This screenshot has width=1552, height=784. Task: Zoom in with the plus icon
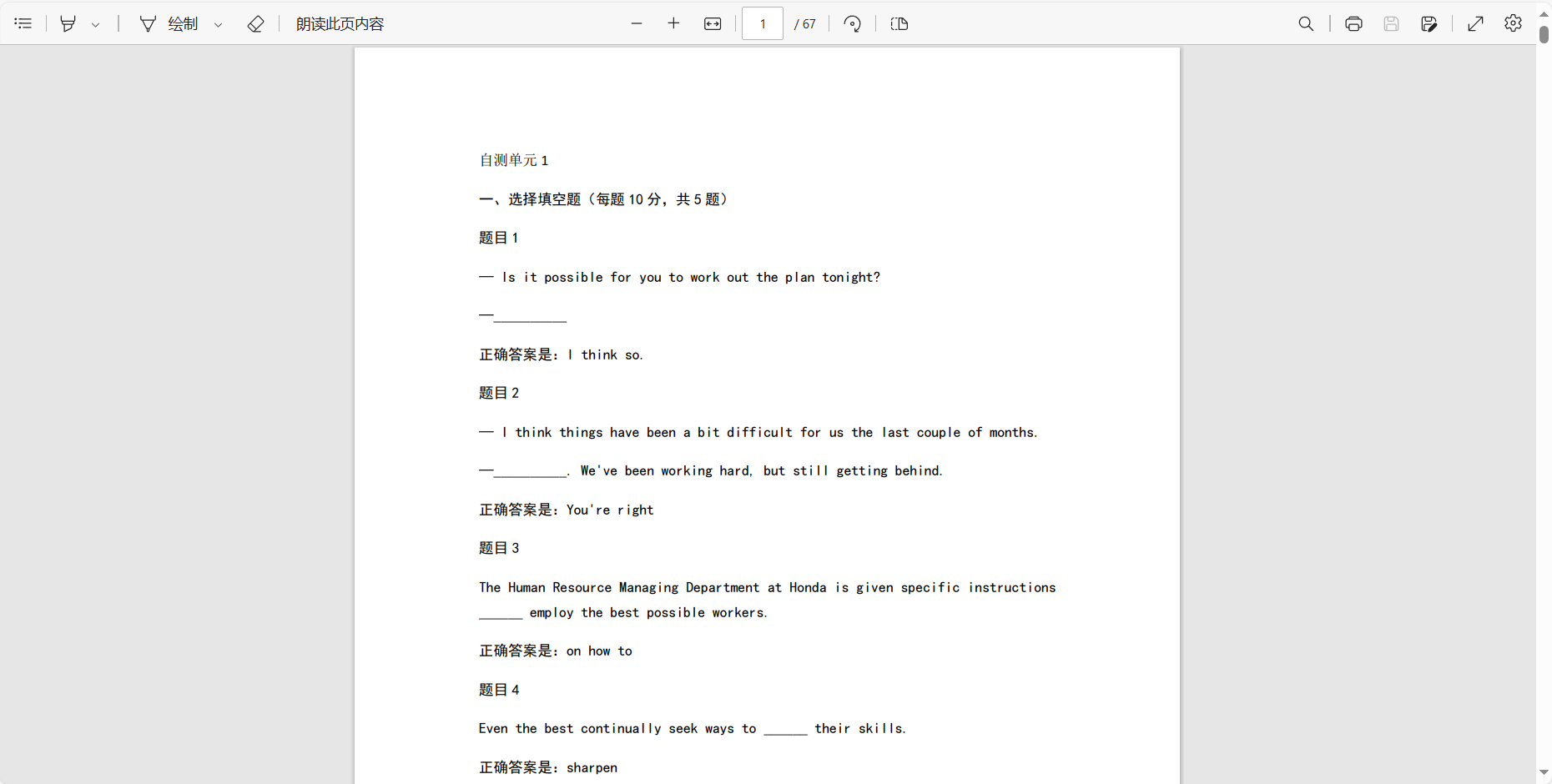coord(674,23)
